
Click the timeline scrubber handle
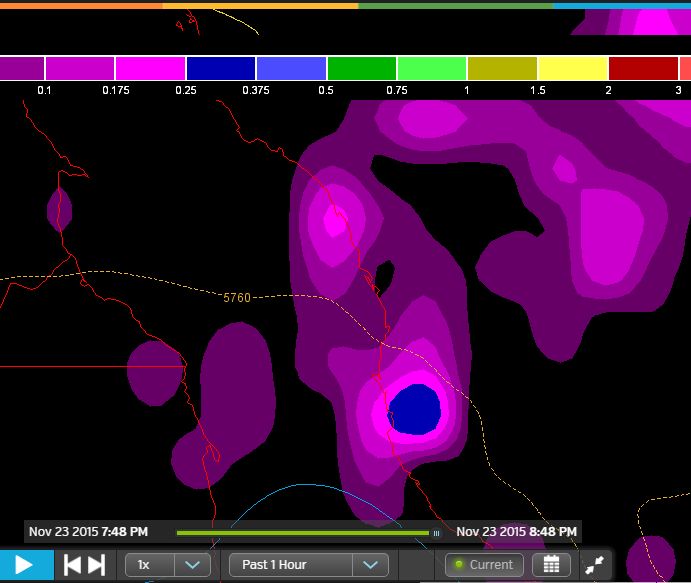[x=436, y=533]
